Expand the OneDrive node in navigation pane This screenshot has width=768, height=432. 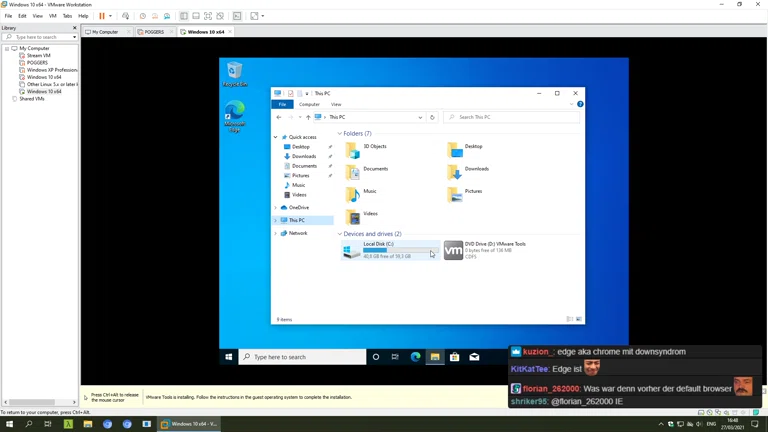coord(276,208)
